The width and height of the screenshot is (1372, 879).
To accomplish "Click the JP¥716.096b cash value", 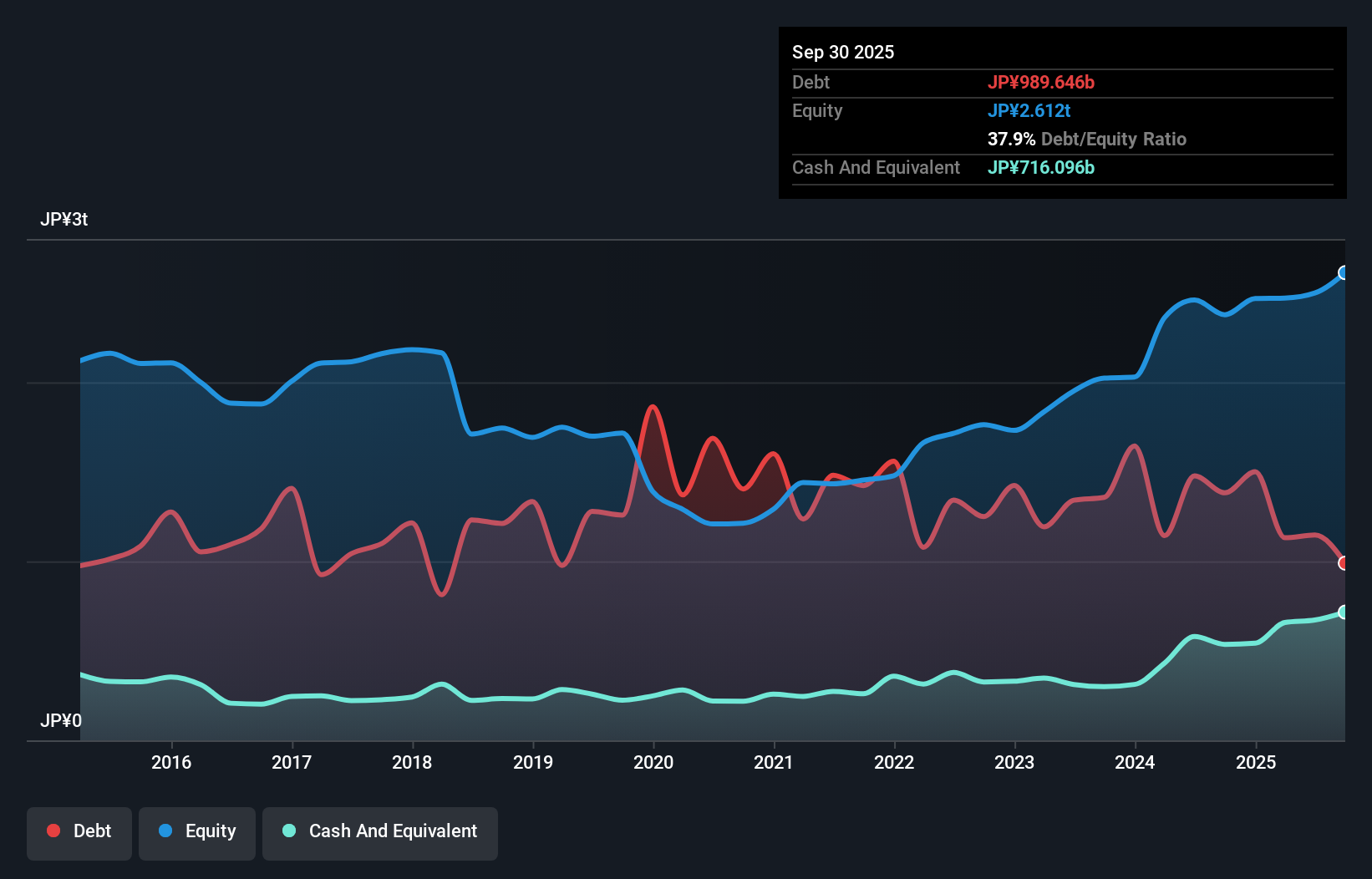I will 1041,167.
